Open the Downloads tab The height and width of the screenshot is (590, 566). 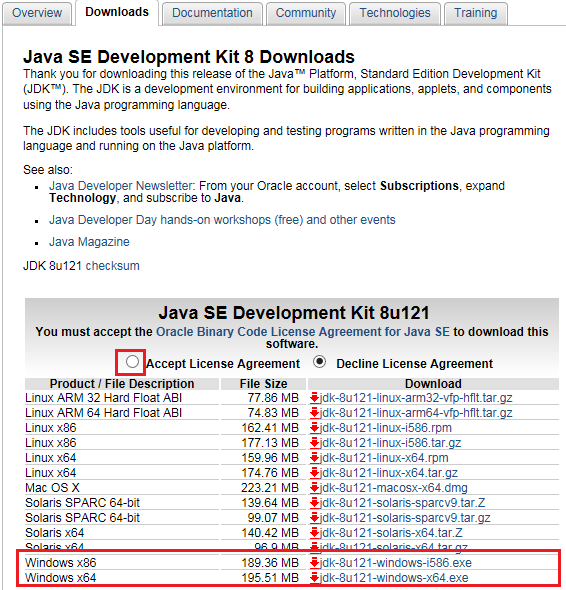click(117, 12)
